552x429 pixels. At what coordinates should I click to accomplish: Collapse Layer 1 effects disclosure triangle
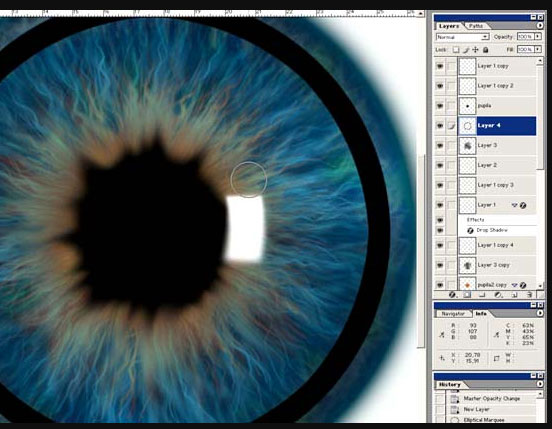click(514, 205)
